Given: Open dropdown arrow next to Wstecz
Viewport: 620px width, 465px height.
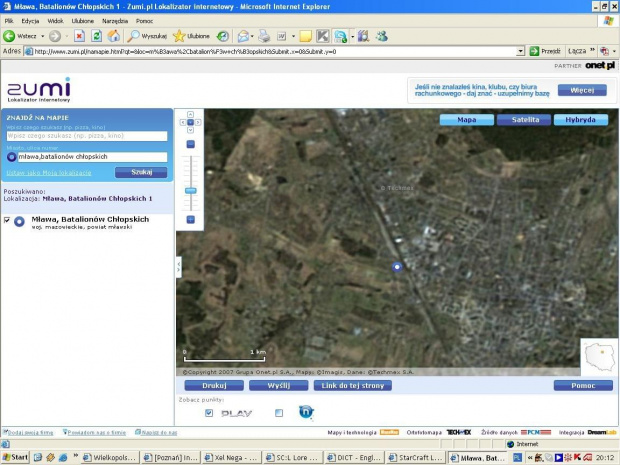Looking at the screenshot, I should click(43, 36).
